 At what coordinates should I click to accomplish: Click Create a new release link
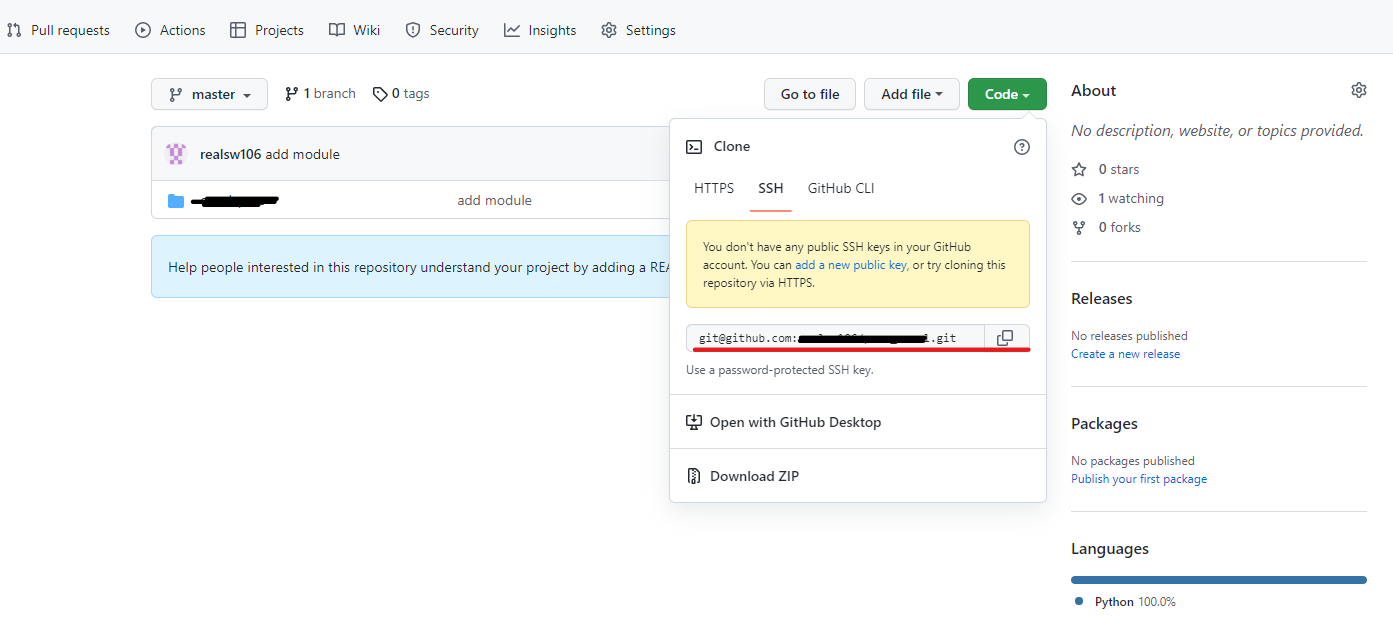(1125, 354)
